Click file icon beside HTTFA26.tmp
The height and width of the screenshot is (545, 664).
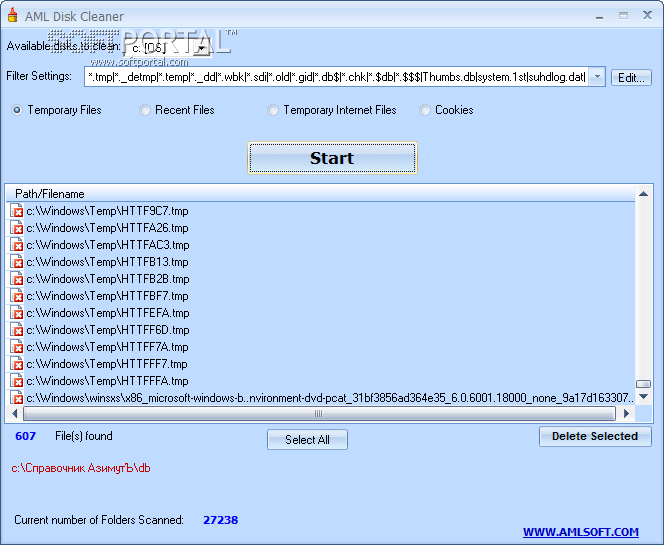(17, 227)
